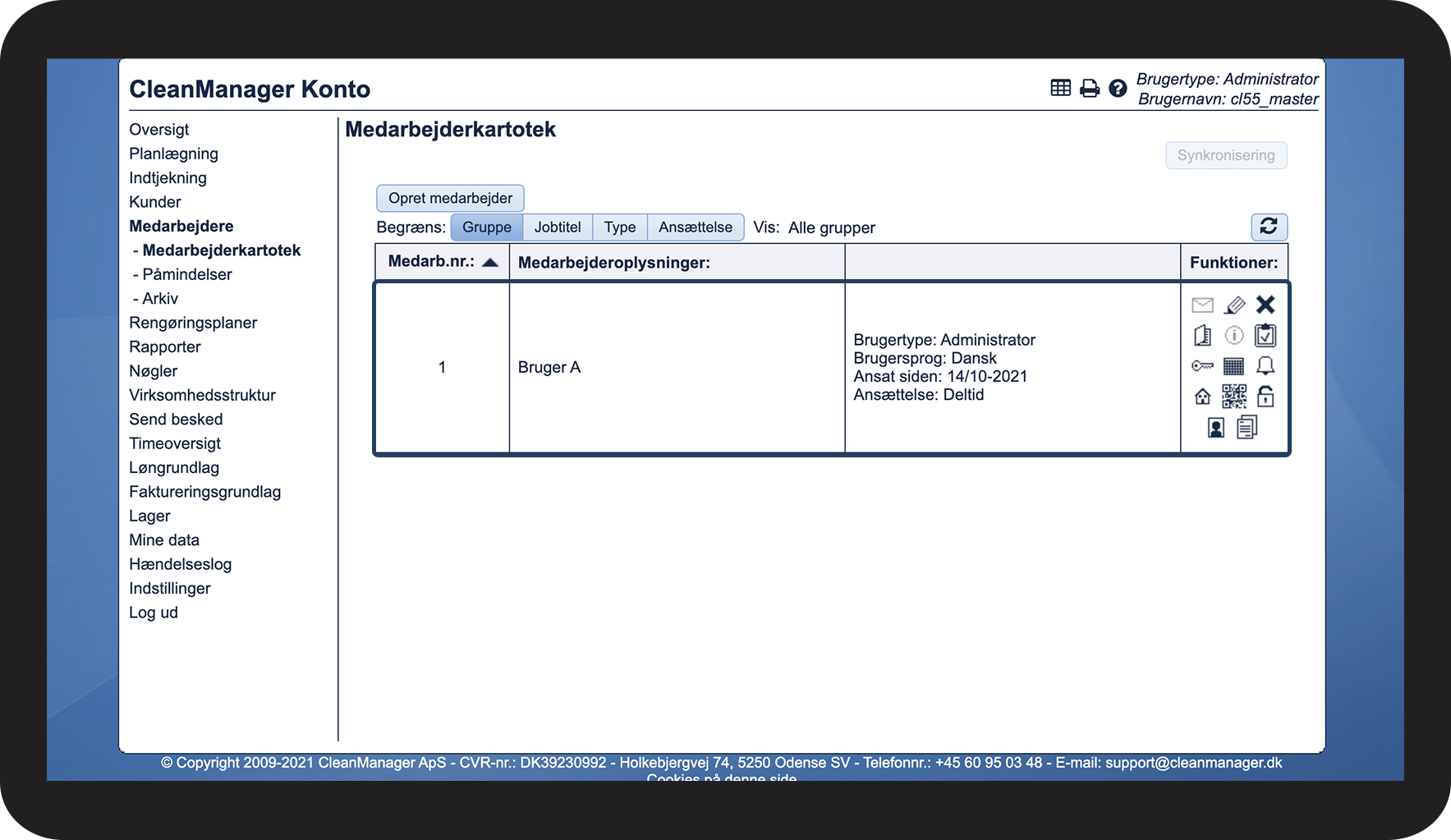
Task: Click the Opret medarbejder button
Action: (450, 198)
